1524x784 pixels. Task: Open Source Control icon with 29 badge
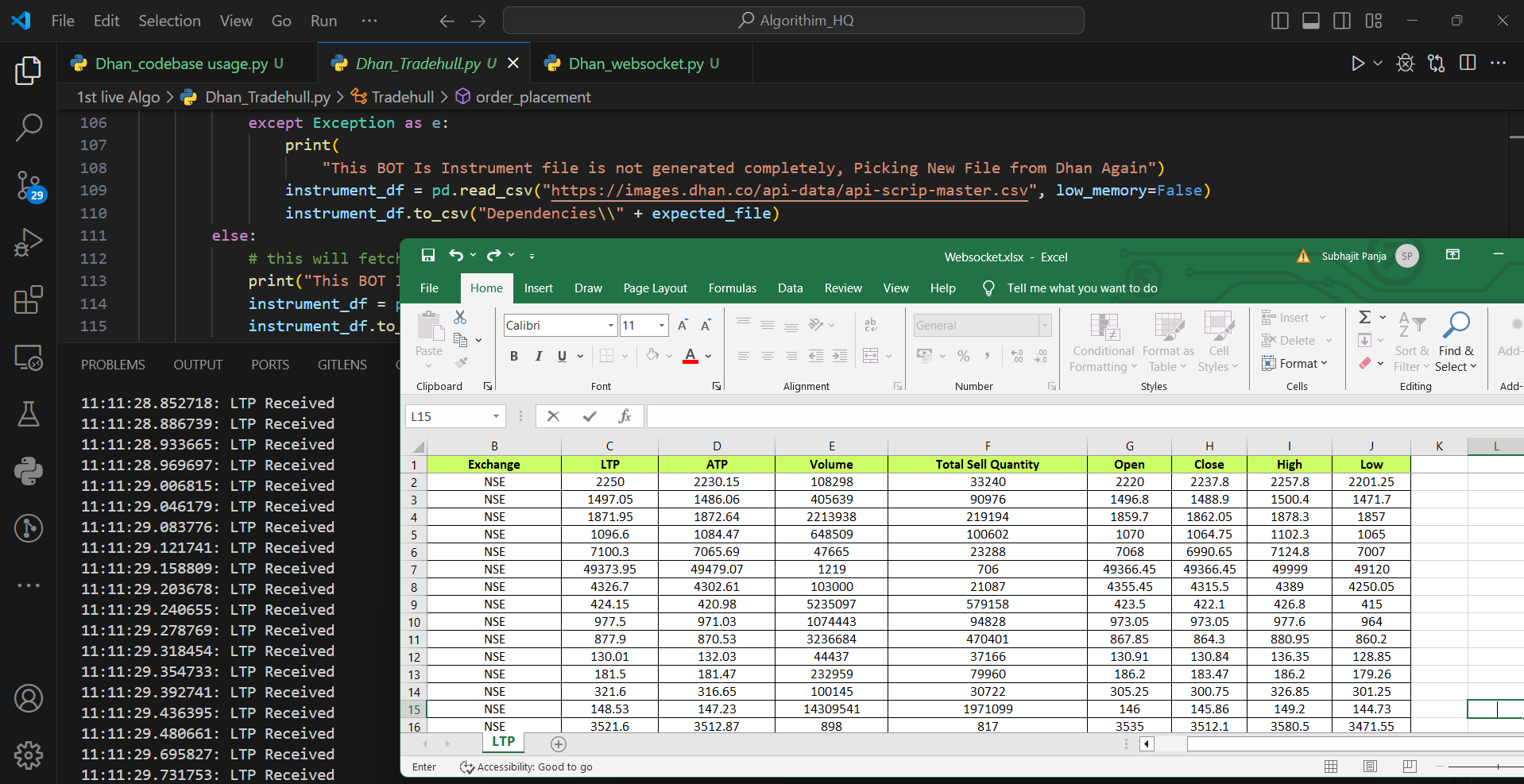pyautogui.click(x=29, y=185)
